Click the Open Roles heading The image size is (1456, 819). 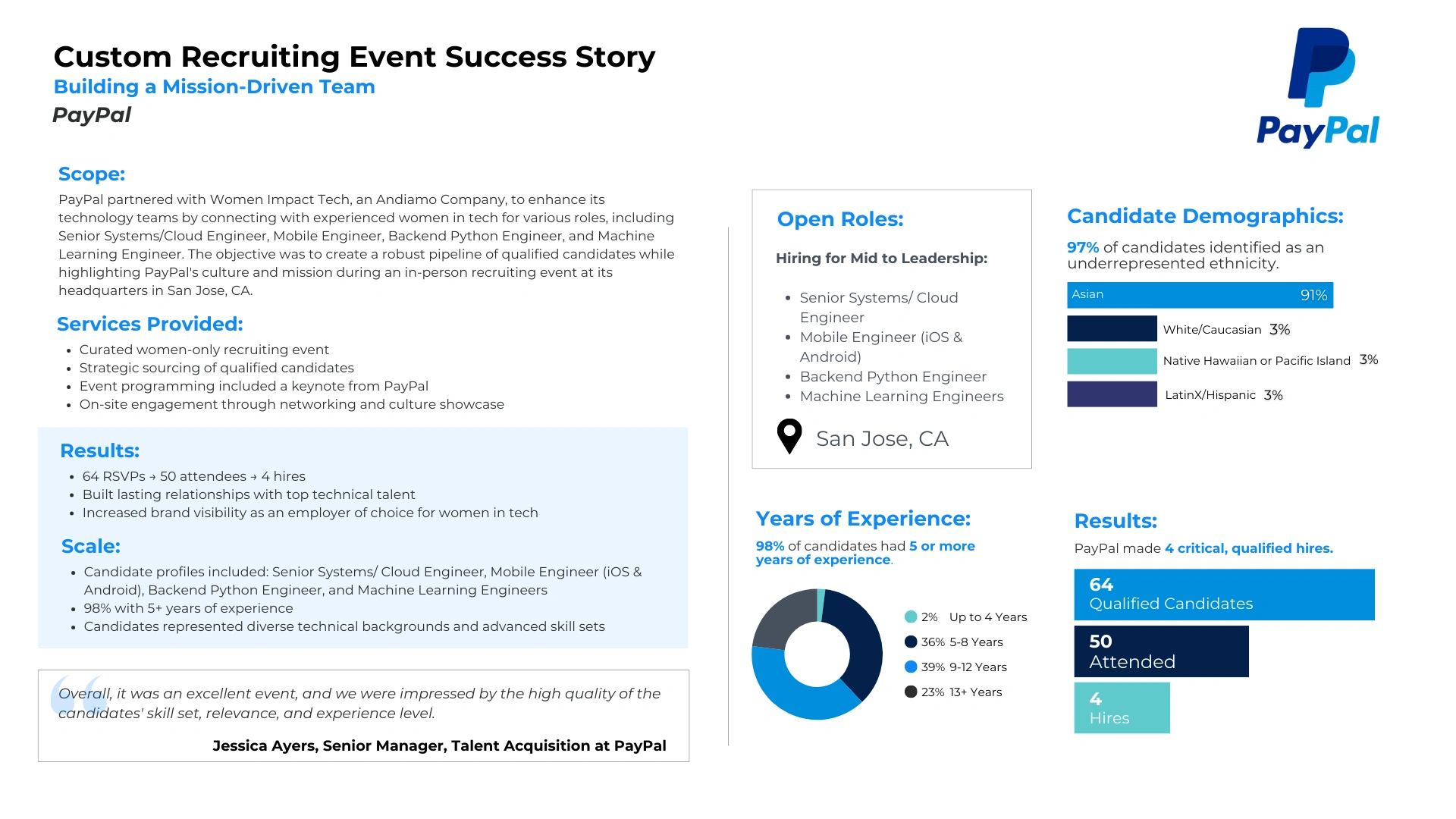[840, 219]
